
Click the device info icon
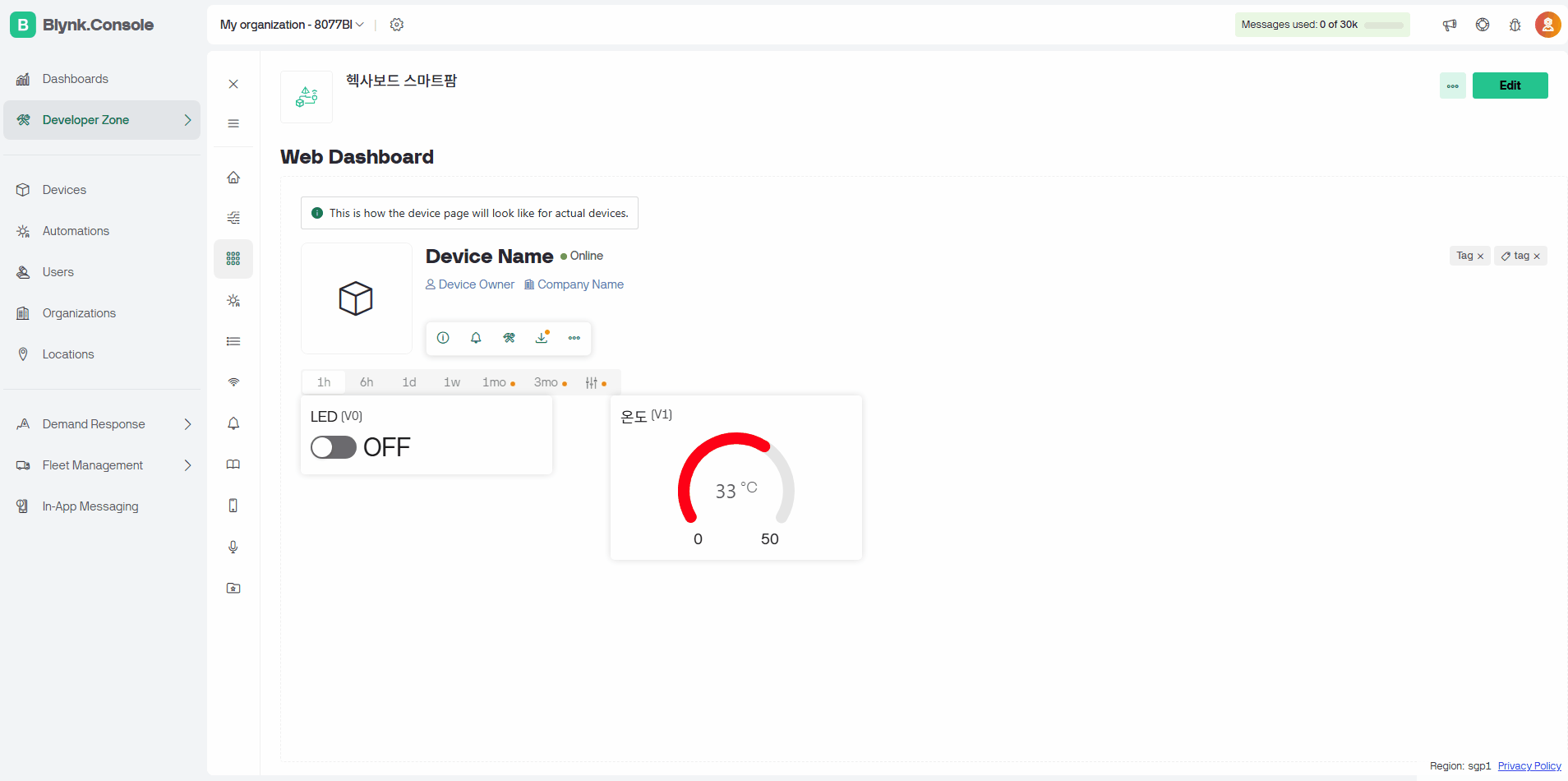pos(443,338)
